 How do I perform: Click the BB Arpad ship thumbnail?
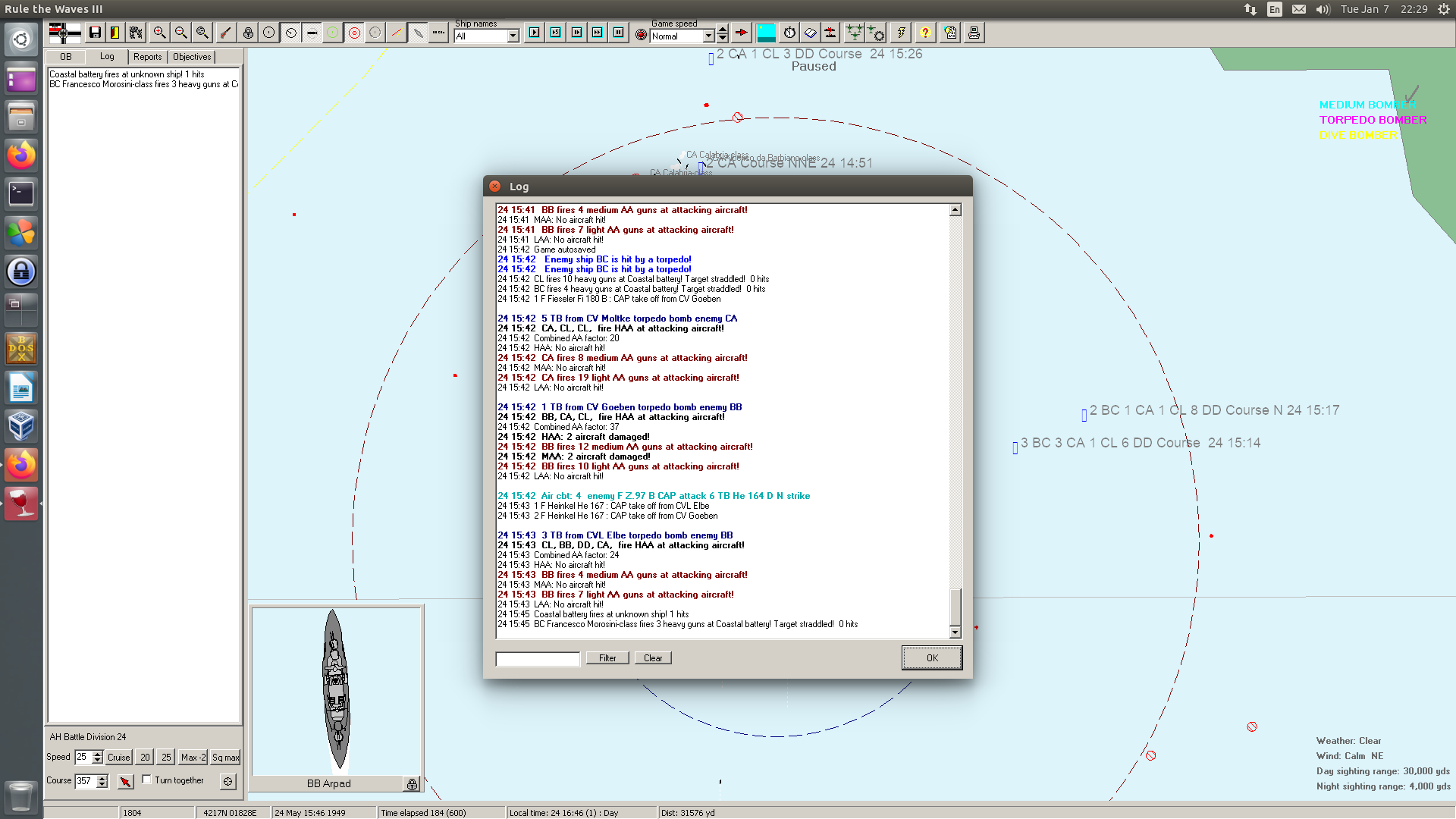[336, 690]
